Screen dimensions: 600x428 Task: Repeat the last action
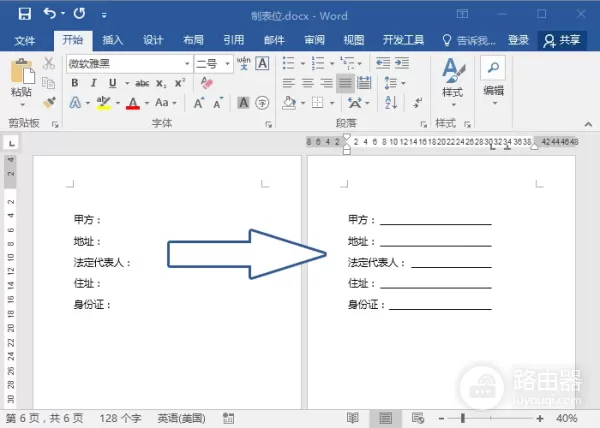(x=80, y=14)
